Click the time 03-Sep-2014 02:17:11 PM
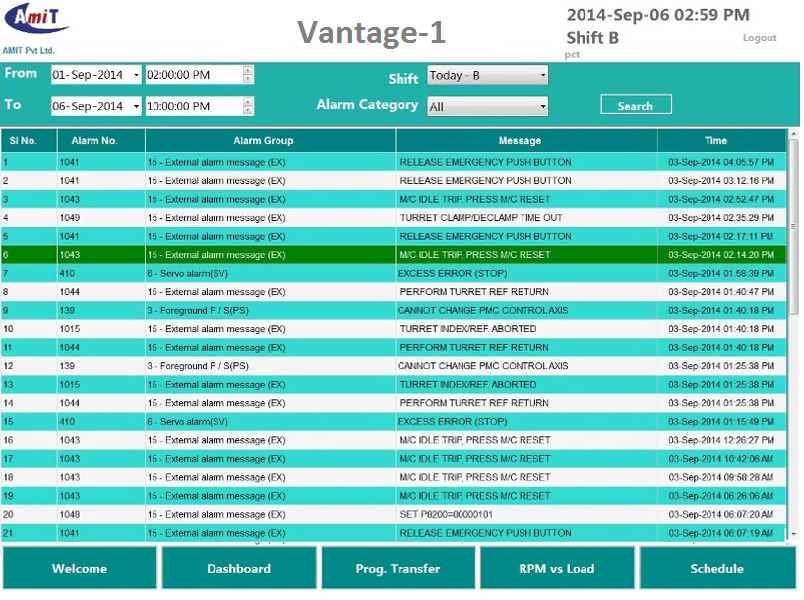Viewport: 804px width, 600px height. tap(721, 236)
